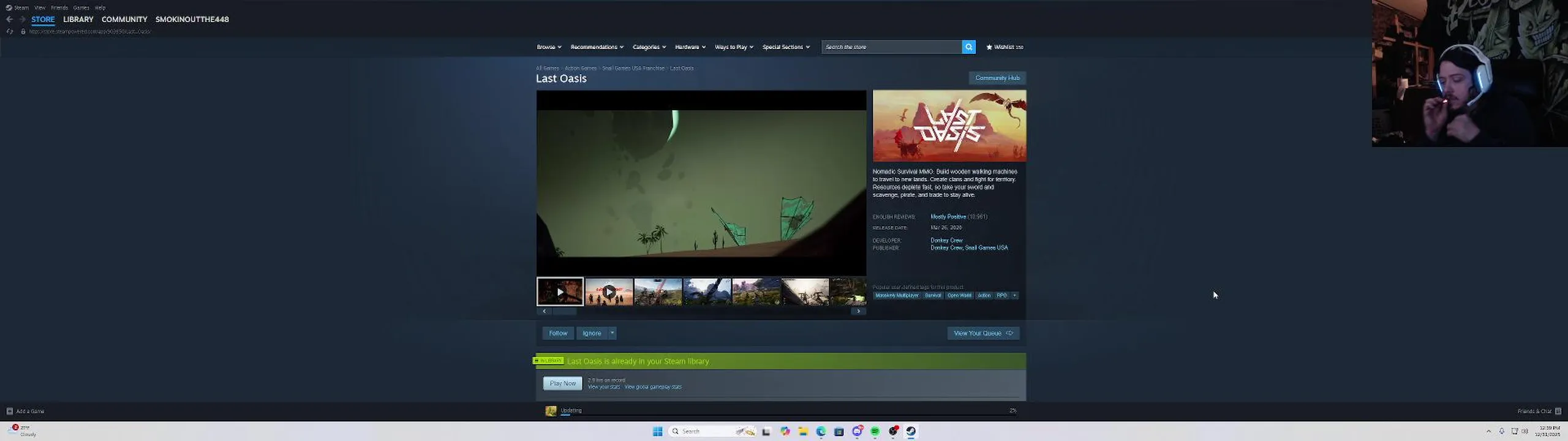Click the Massively Multiplayer tag
1568x441 pixels.
[x=897, y=295]
